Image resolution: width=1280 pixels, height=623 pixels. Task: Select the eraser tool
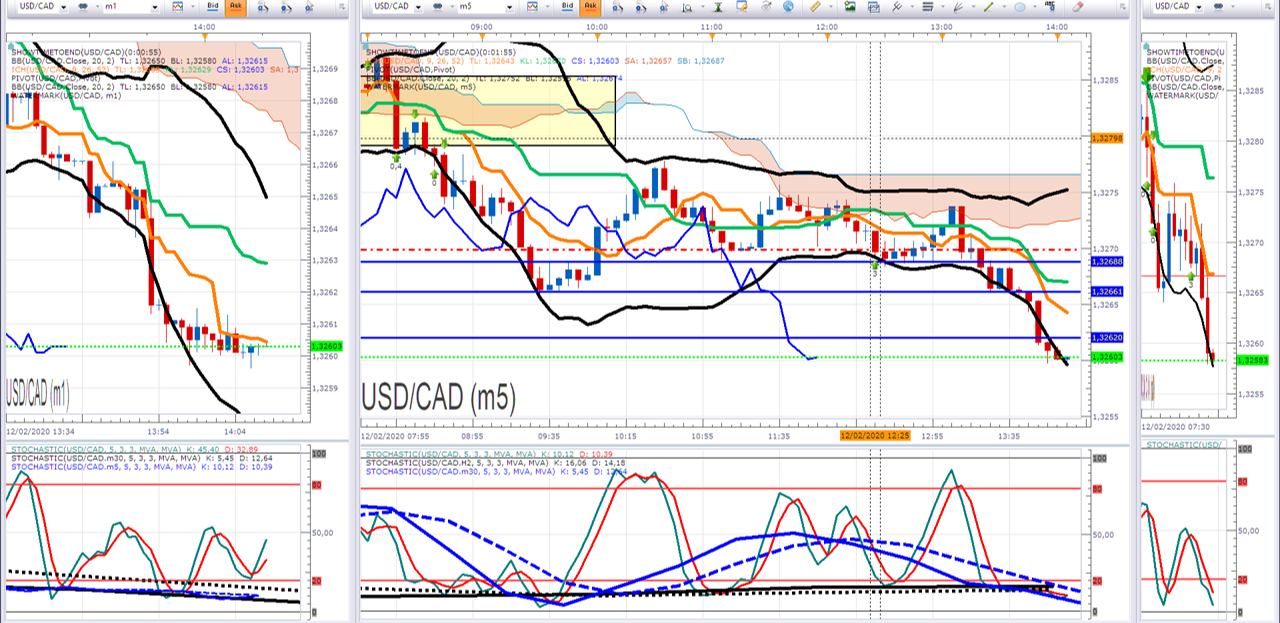[x=1078, y=7]
